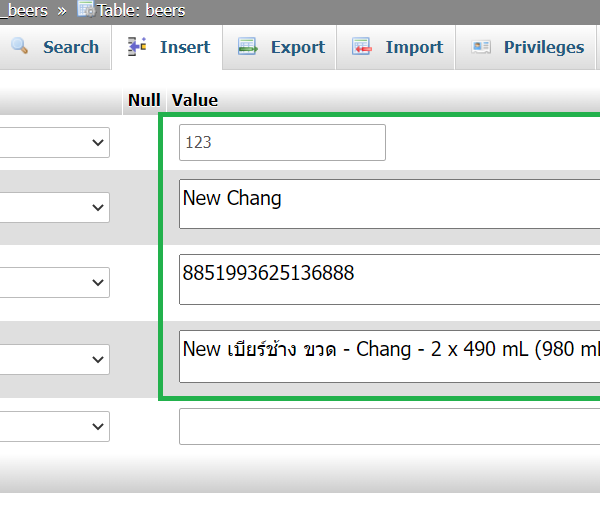This screenshot has width=600, height=517.
Task: Click the magnifier icon on the Search tab
Action: coord(20,47)
